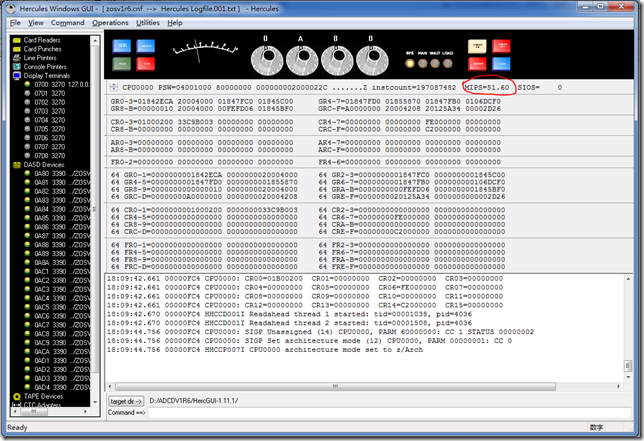
Task: Select terminal 0705 3270 in device list
Action: coord(50,129)
